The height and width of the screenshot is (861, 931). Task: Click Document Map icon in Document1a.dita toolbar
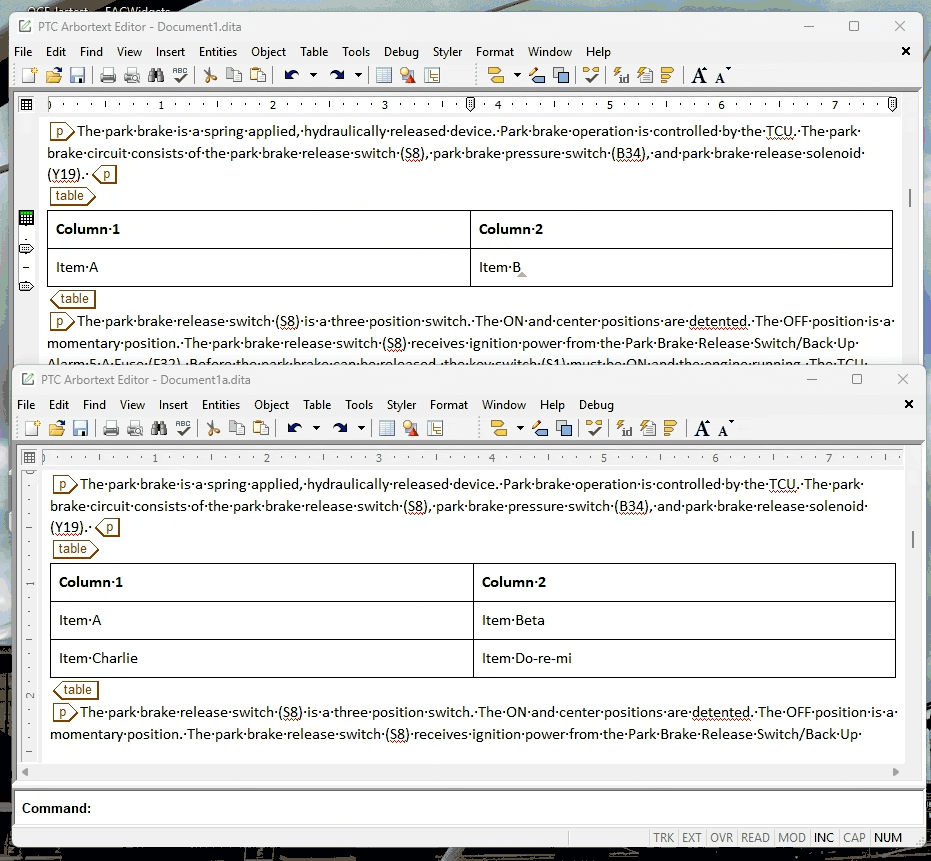(x=435, y=428)
